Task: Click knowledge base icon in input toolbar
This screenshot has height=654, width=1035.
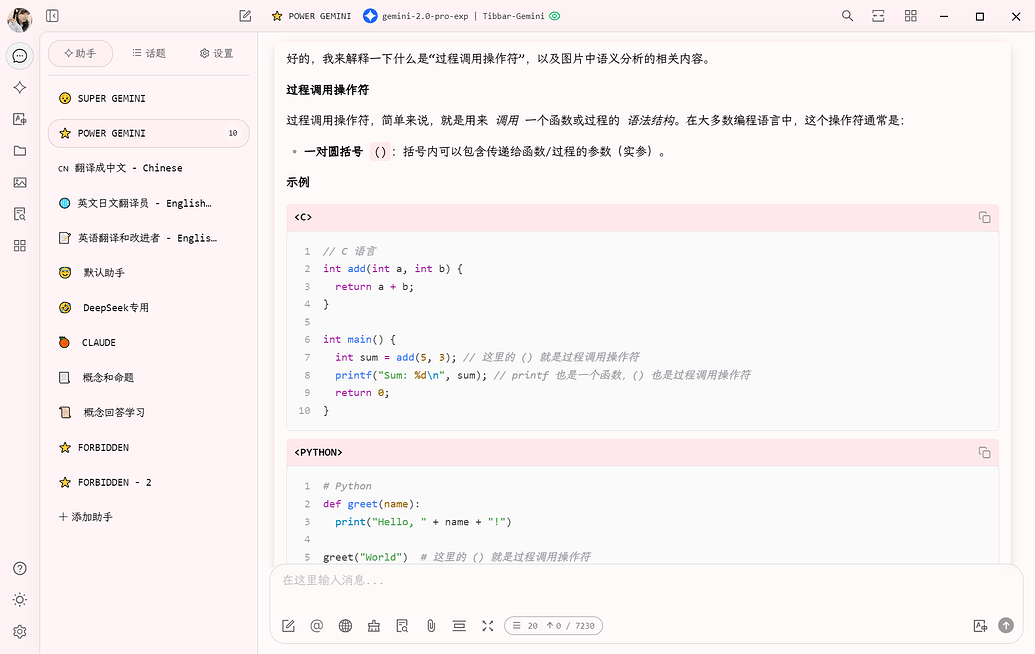Action: 402,626
